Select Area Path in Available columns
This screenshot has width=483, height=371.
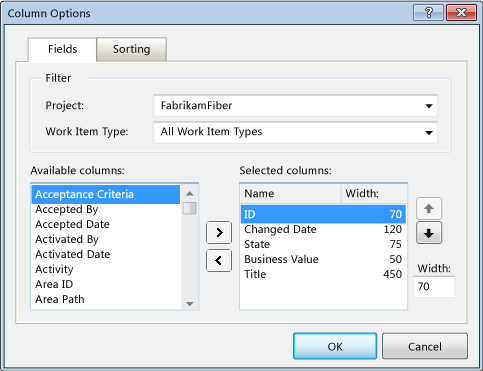pos(106,299)
